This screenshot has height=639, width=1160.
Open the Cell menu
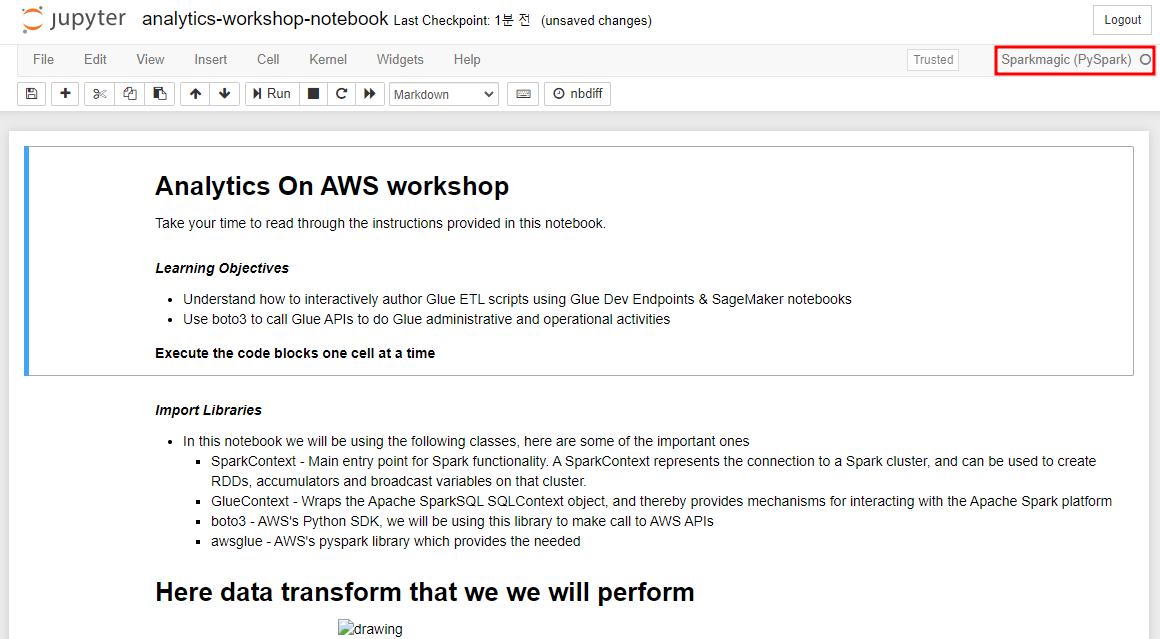coord(268,60)
